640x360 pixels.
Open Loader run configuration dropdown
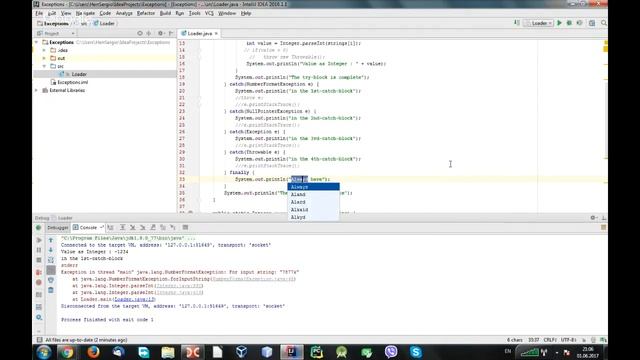pos(539,23)
